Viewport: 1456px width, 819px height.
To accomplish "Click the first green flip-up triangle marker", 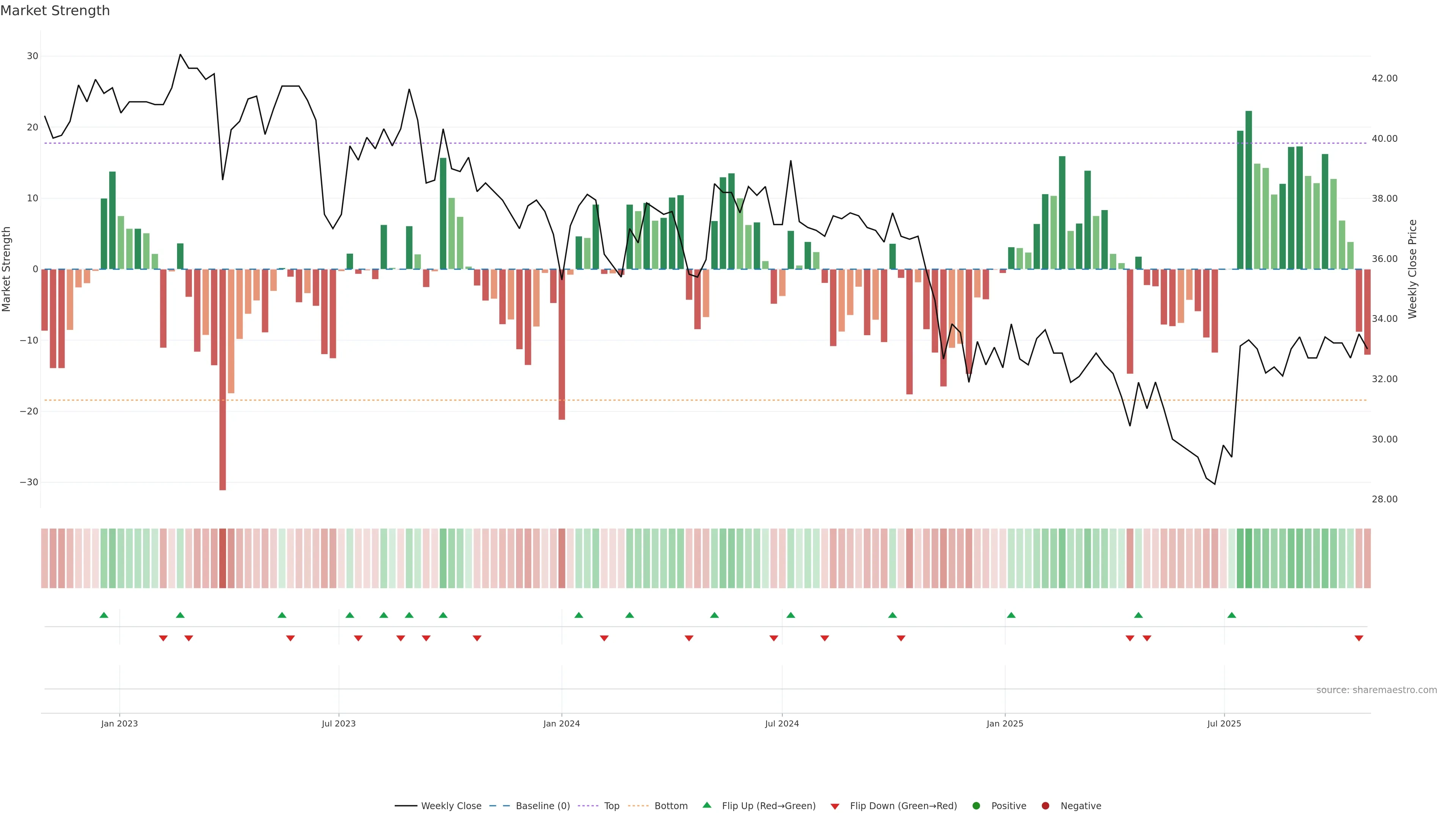I will (104, 615).
